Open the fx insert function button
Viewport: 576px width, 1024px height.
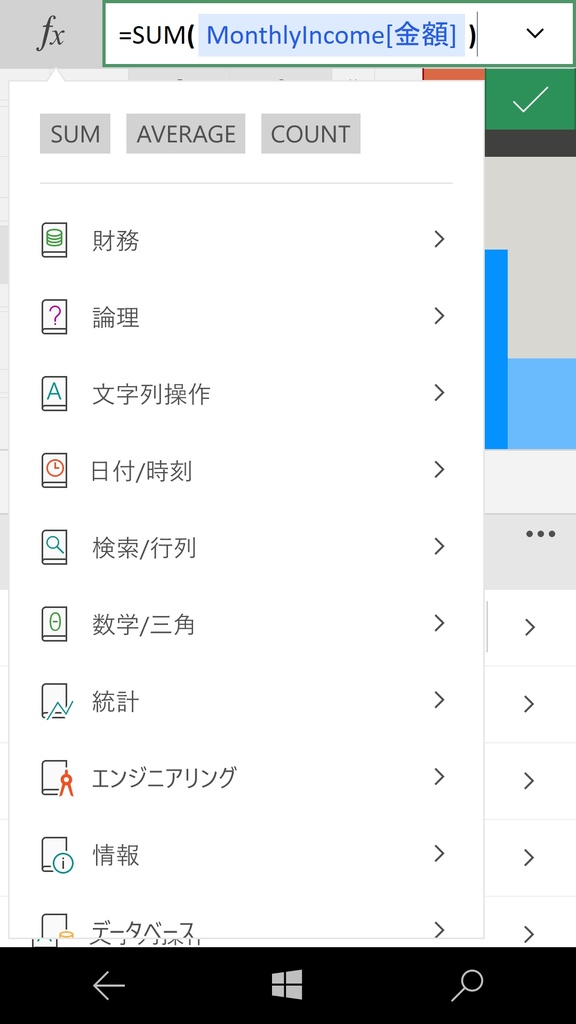click(x=51, y=33)
